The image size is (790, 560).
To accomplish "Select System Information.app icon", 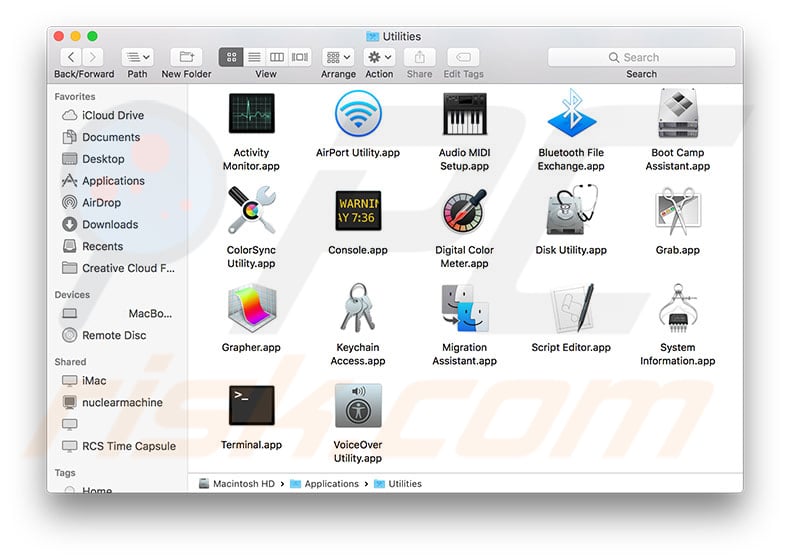I will [678, 308].
